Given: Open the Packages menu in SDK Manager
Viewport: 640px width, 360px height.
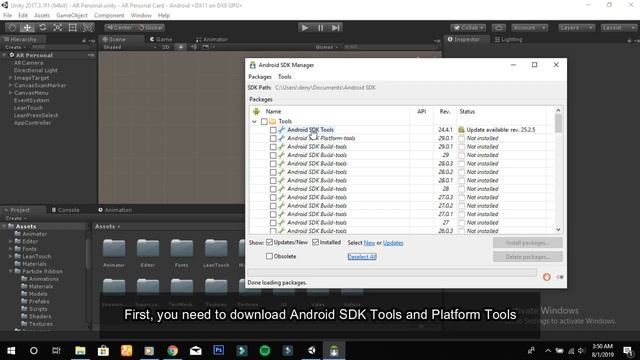Looking at the screenshot, I should 260,77.
